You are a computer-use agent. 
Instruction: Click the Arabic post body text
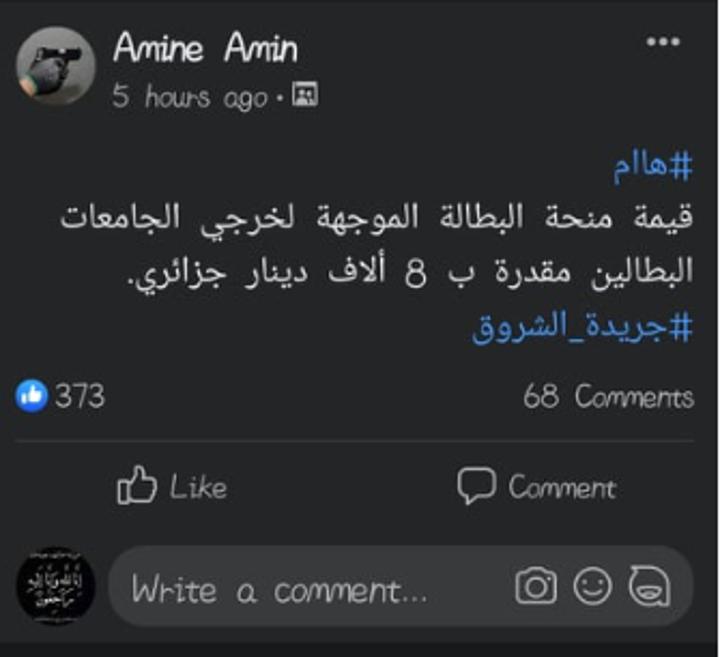point(377,245)
